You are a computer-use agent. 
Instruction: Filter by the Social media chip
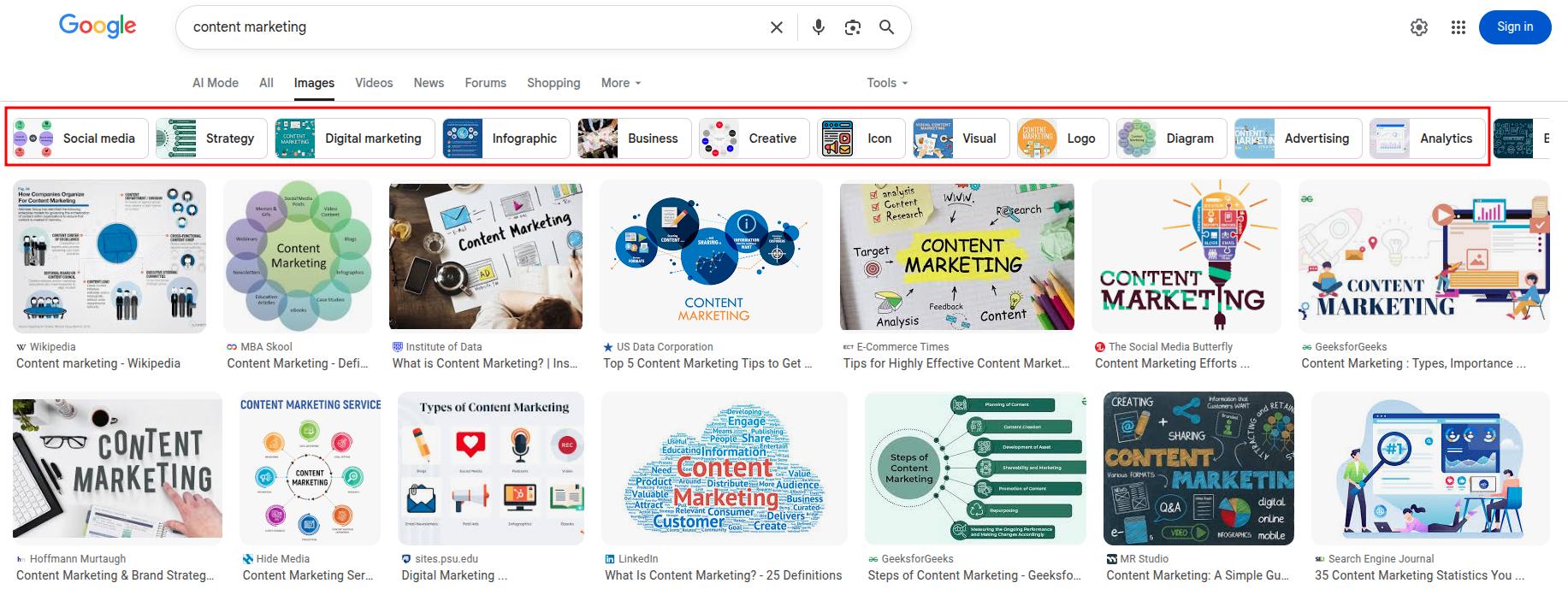tap(80, 138)
